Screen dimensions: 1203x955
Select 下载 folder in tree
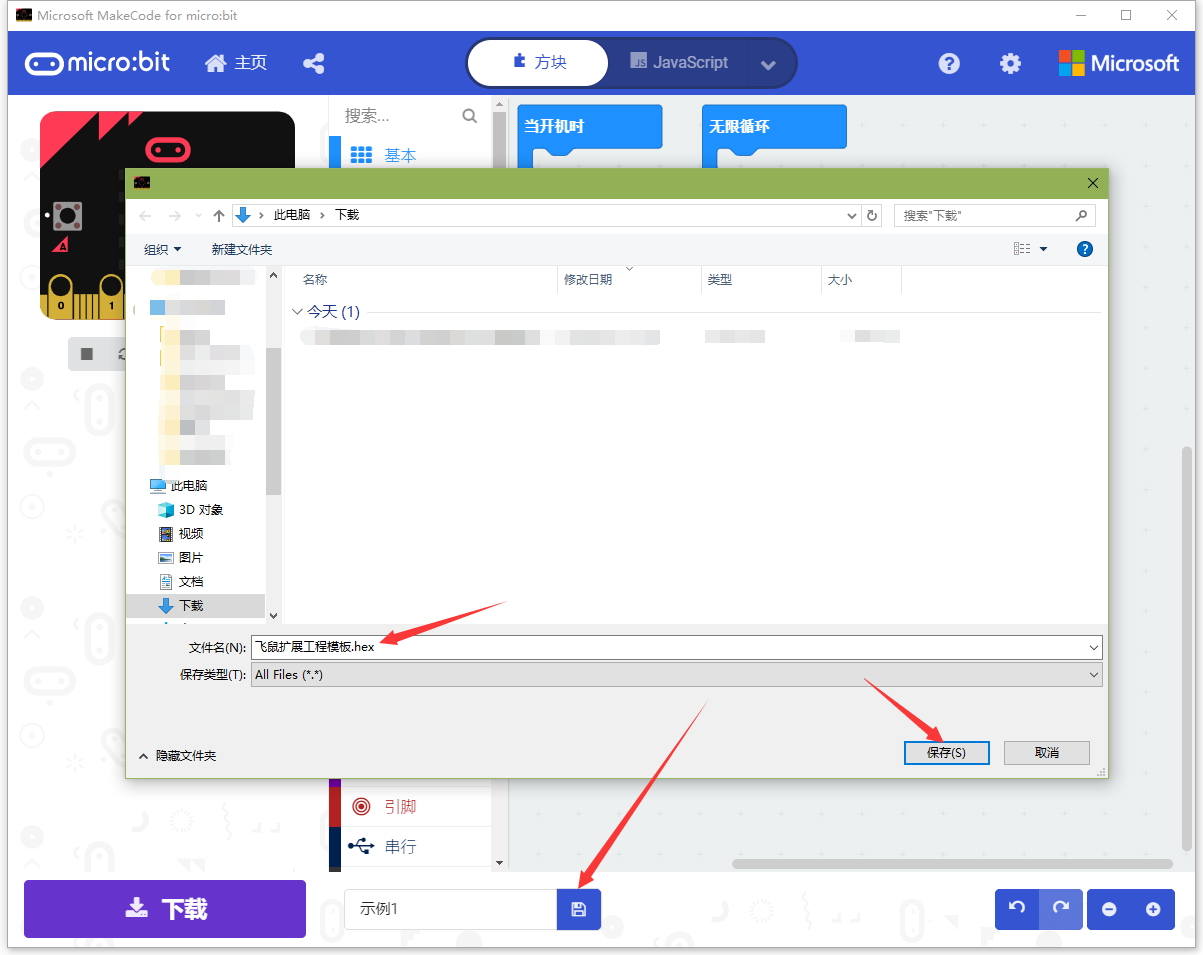tap(196, 605)
